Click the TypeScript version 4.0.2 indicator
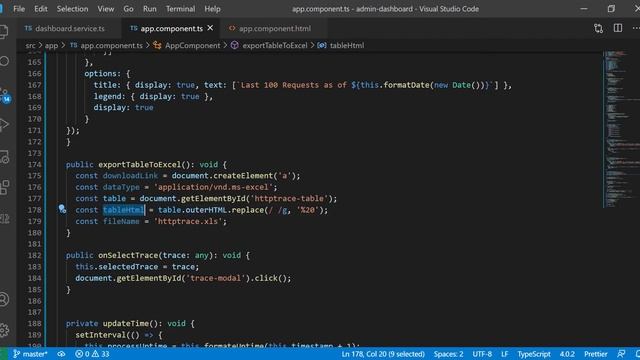This screenshot has height=360, width=640. [567, 354]
